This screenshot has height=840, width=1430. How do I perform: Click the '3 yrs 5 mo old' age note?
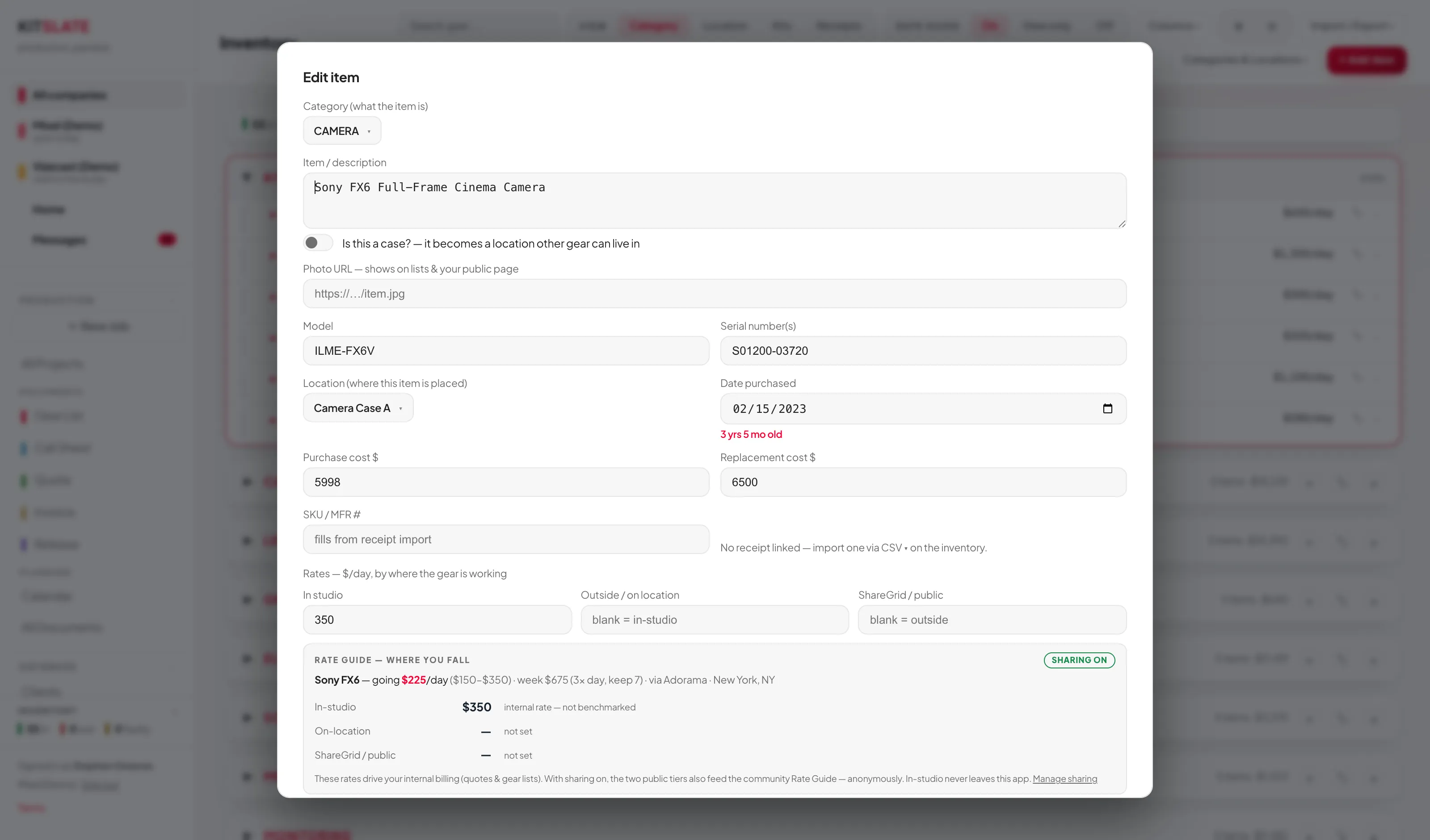click(751, 434)
